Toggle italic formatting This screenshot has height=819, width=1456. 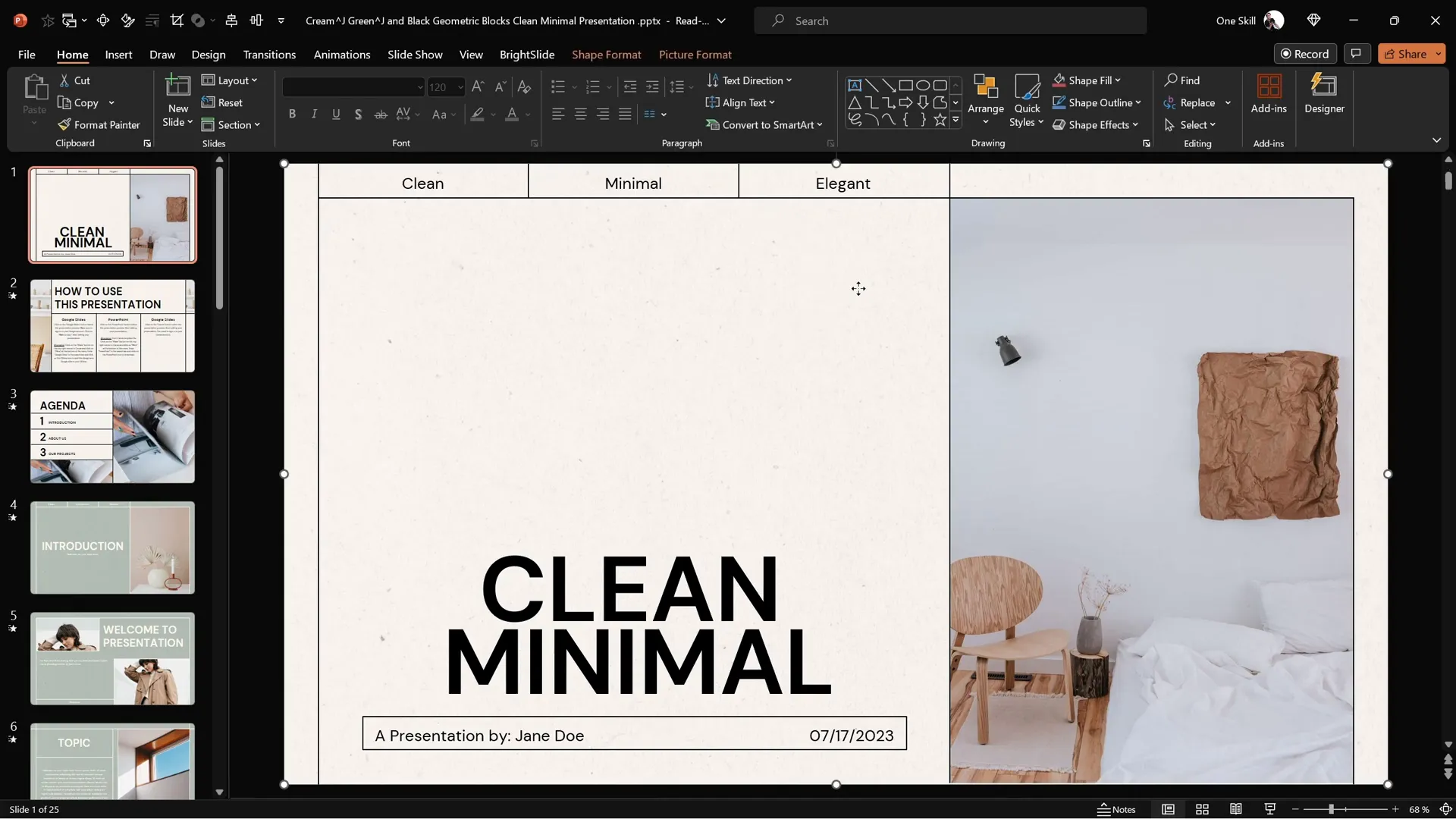[314, 114]
